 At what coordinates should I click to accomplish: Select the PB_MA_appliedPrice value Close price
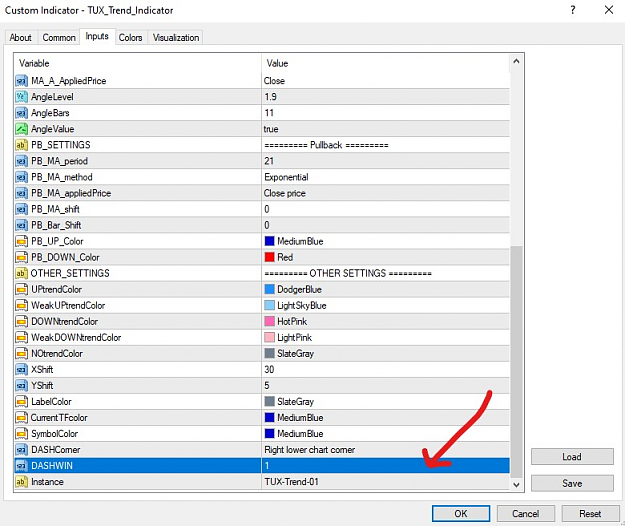(285, 193)
